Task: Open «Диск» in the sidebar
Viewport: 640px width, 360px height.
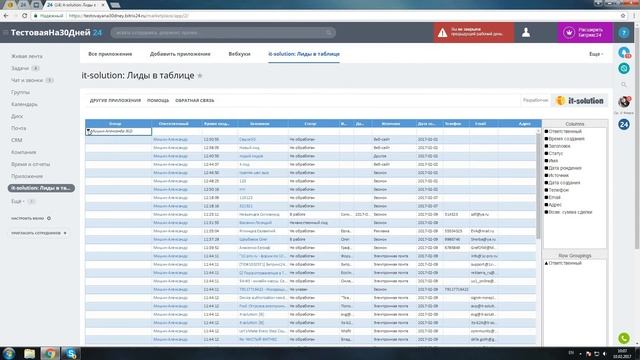Action: (17, 116)
